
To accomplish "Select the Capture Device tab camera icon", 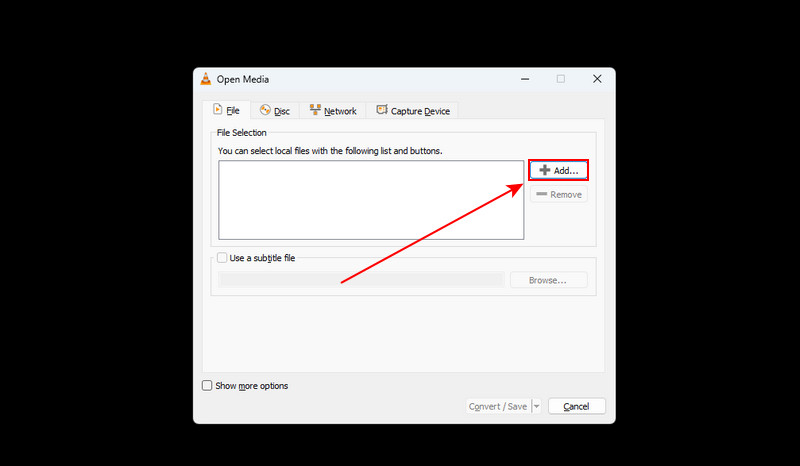I will tap(382, 110).
